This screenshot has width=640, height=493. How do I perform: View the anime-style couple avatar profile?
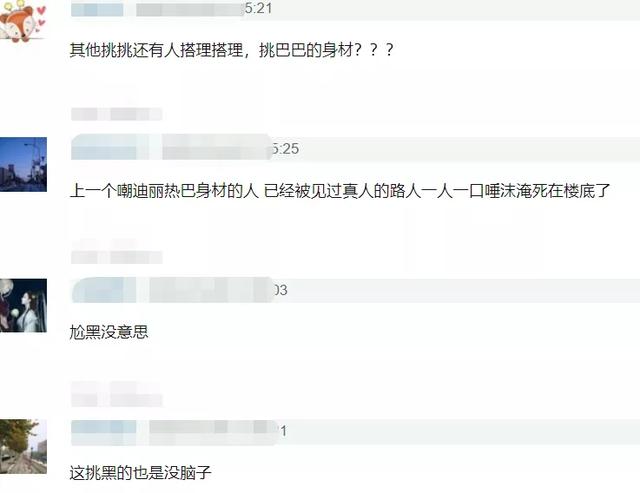(x=23, y=305)
